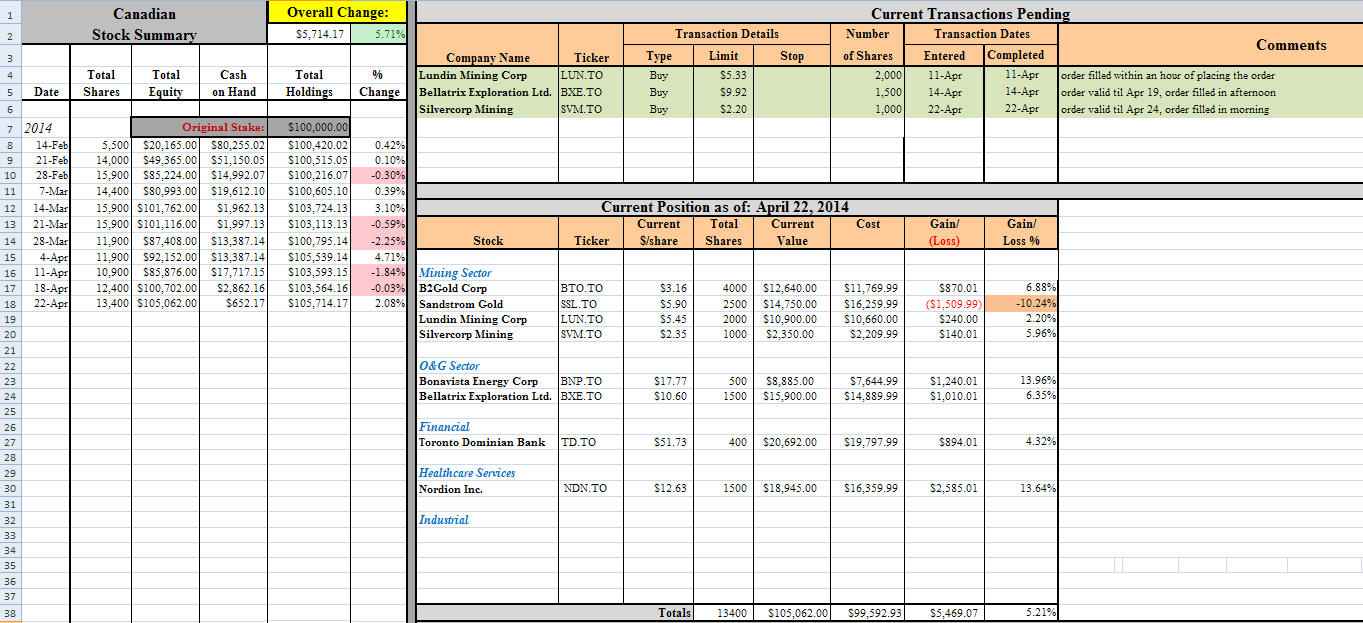Click the 13.96% gain cell
Image resolution: width=1363 pixels, height=623 pixels.
point(1021,381)
